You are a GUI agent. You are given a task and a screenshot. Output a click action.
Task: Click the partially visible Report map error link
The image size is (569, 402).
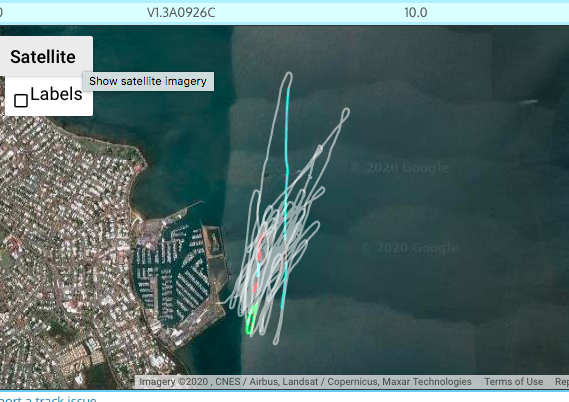tap(562, 382)
